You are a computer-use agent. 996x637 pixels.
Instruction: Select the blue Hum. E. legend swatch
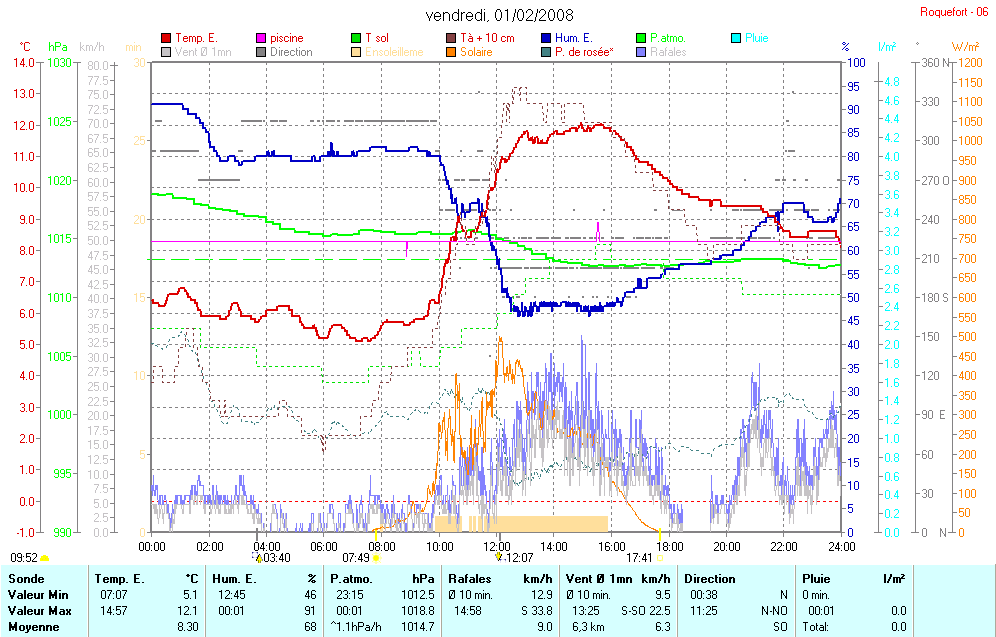tap(546, 38)
